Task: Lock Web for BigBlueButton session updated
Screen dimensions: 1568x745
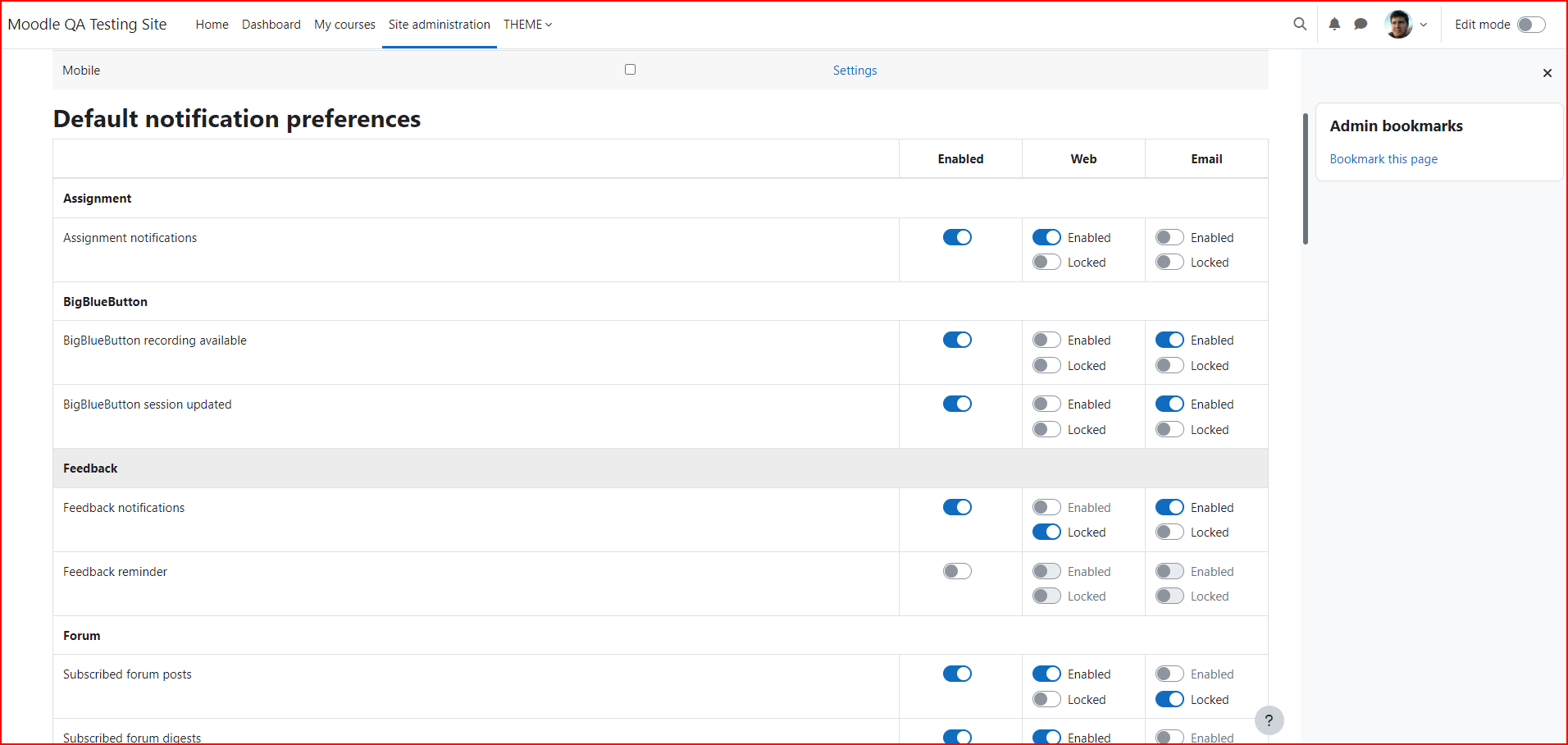Action: tap(1046, 429)
